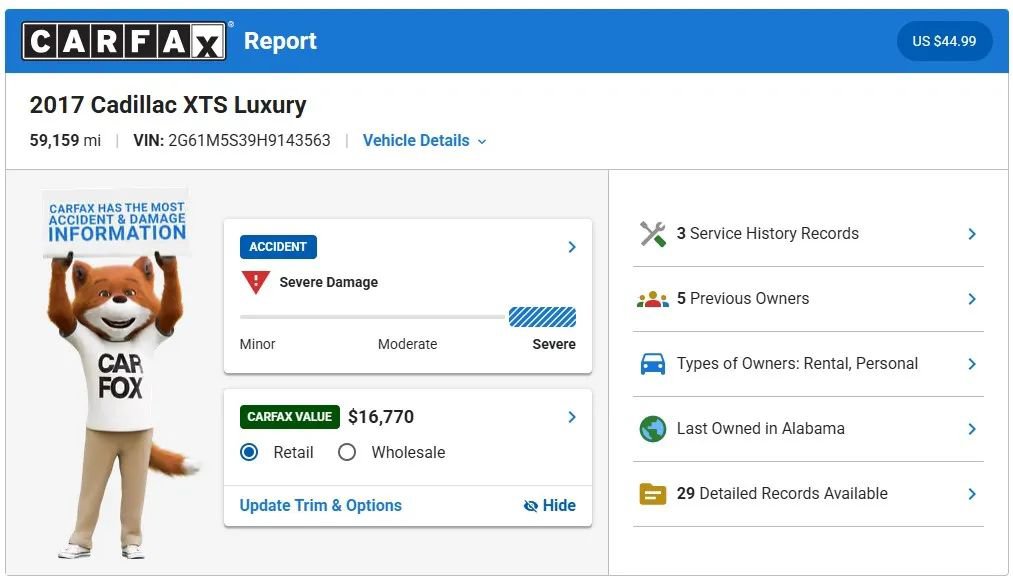The width and height of the screenshot is (1013, 582).
Task: Click the striped severe damage severity bar
Action: [542, 317]
